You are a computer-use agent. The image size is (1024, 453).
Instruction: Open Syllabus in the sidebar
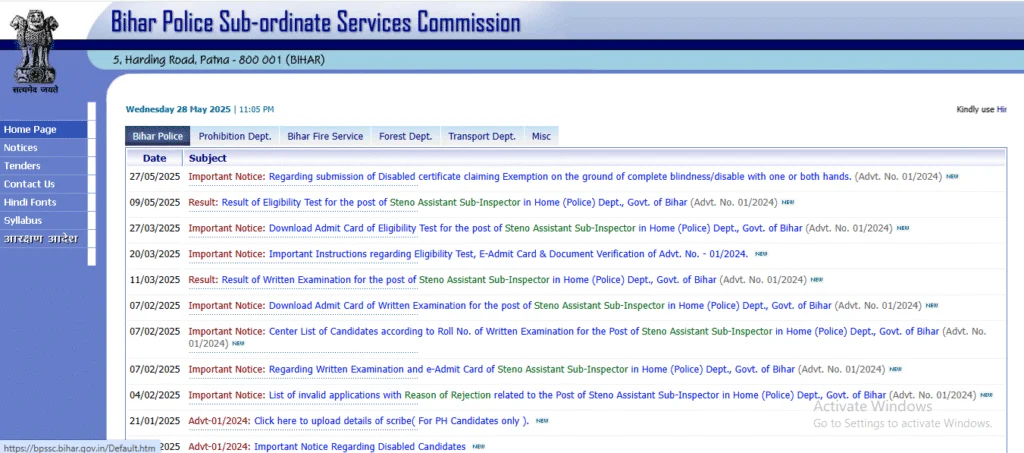click(x=43, y=221)
